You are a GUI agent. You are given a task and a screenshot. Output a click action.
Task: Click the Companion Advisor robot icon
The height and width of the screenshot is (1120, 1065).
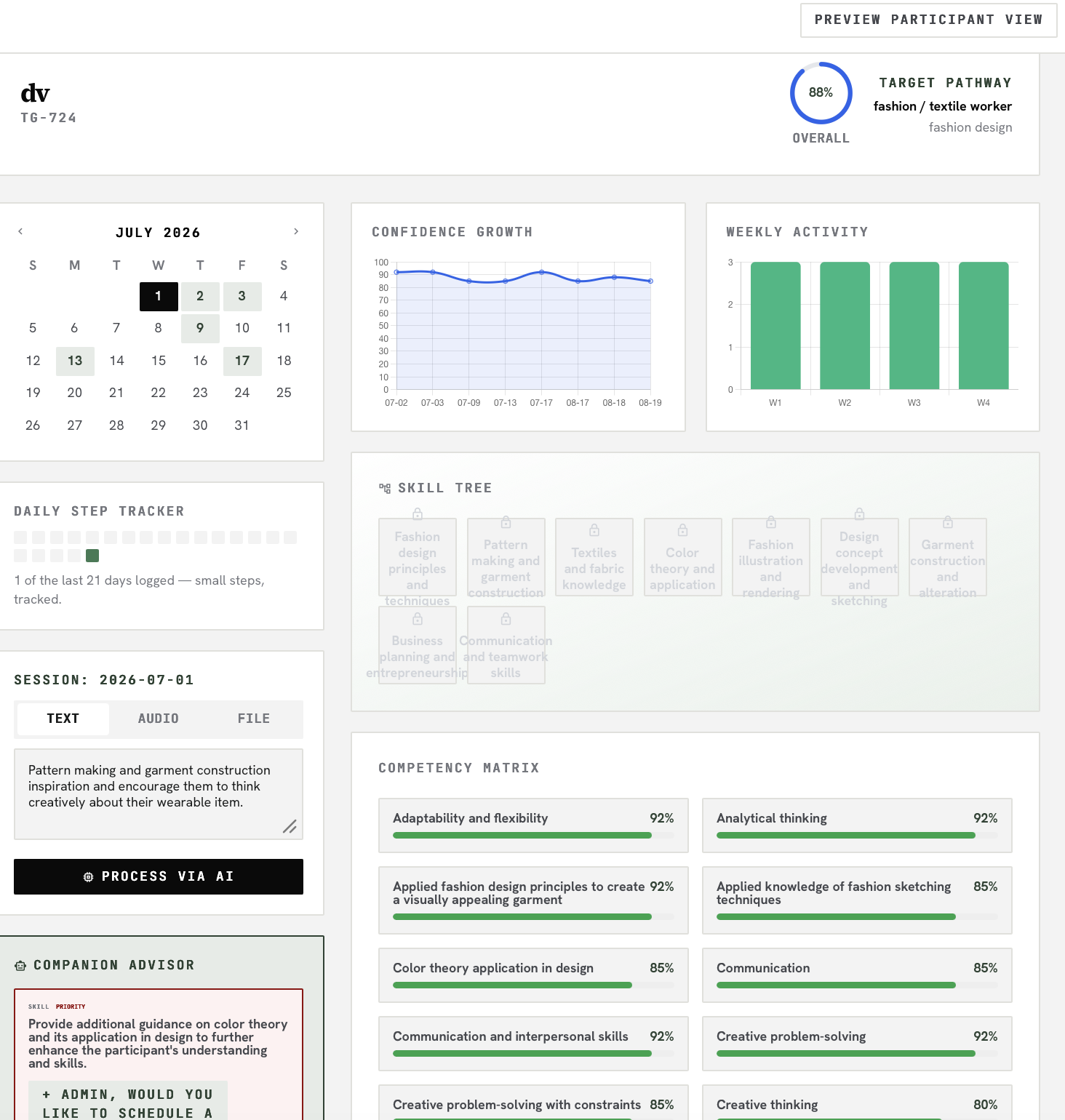(20, 966)
